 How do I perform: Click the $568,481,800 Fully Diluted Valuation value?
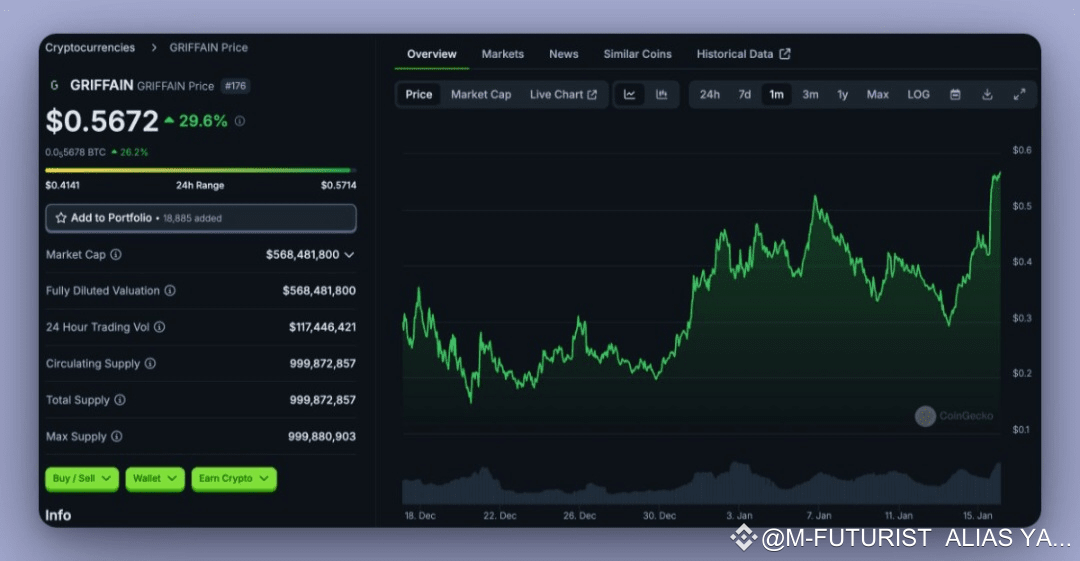[x=319, y=291]
